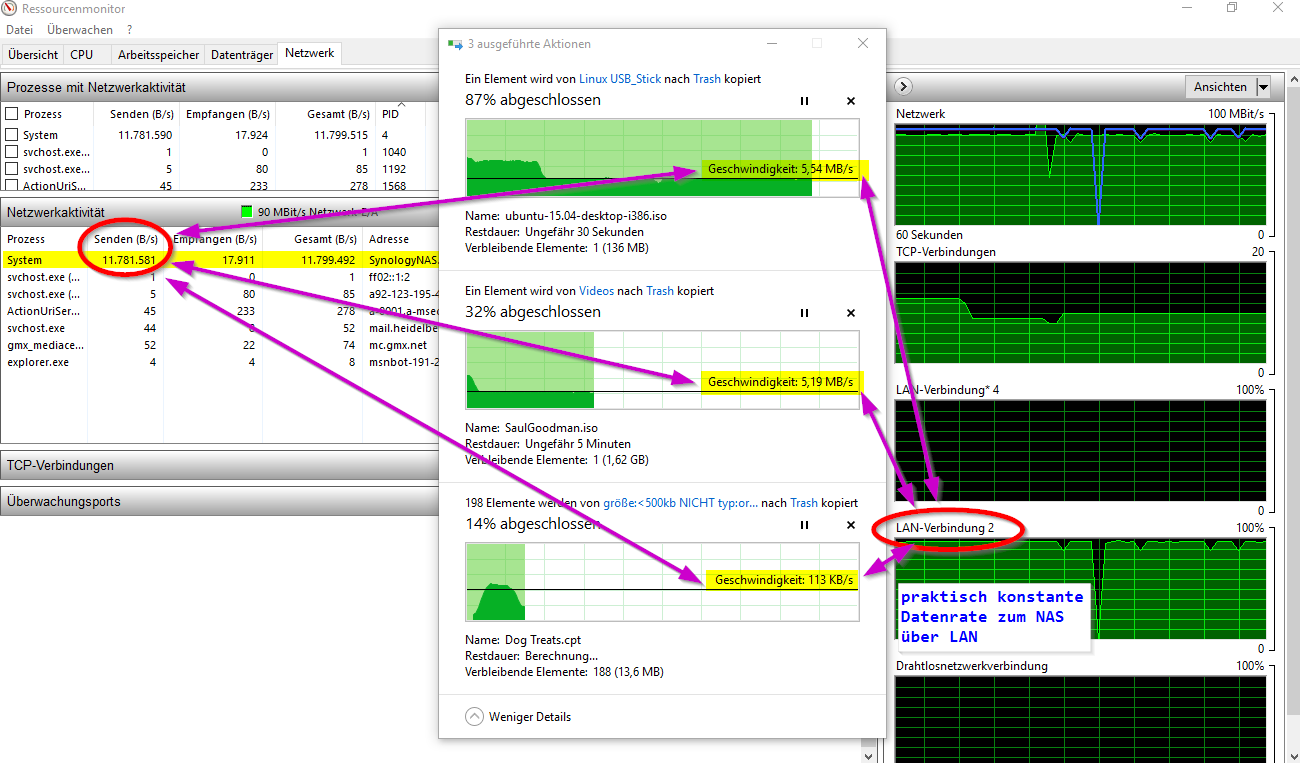Sort by the Gesamt (B/s) column in Netzwerkaktivität
This screenshot has height=763, width=1300.
pyautogui.click(x=325, y=239)
